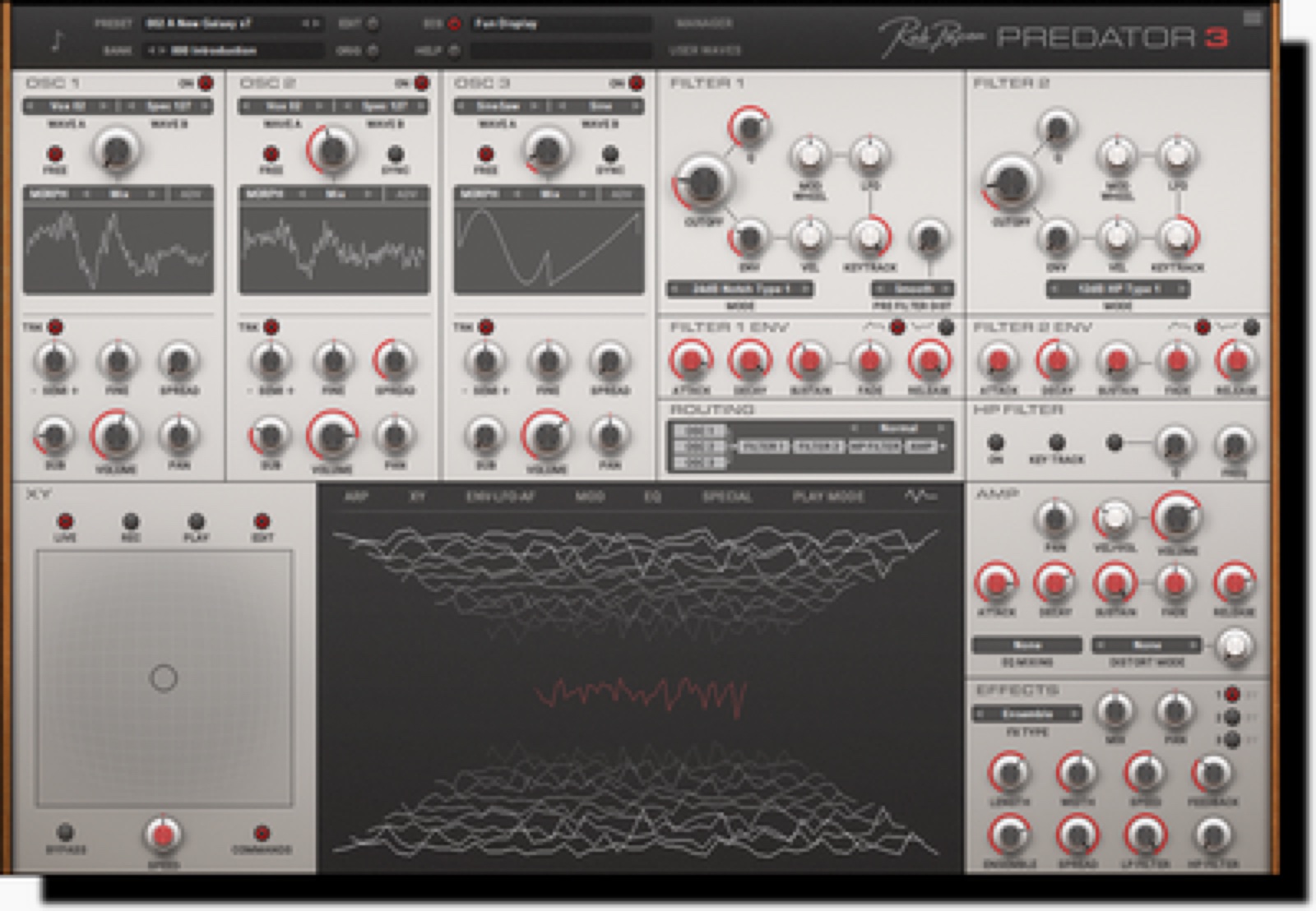Click the Amp Attack knob
Screen dimensions: 1316x911
point(995,583)
